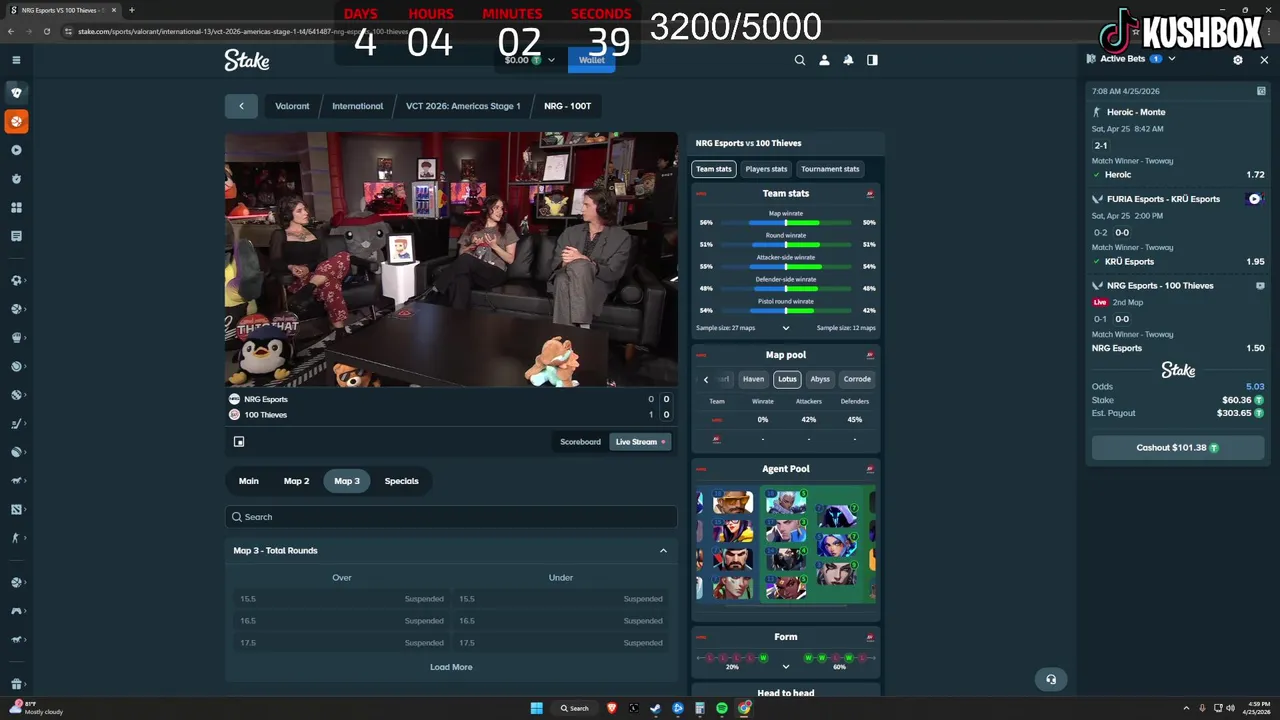This screenshot has height=720, width=1280.
Task: Select Tournament stats view
Action: [830, 169]
